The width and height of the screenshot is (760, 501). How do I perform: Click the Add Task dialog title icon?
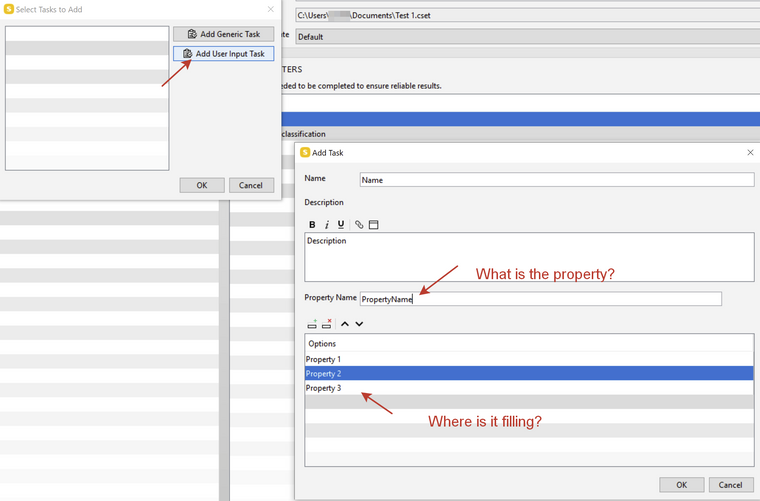[x=305, y=153]
